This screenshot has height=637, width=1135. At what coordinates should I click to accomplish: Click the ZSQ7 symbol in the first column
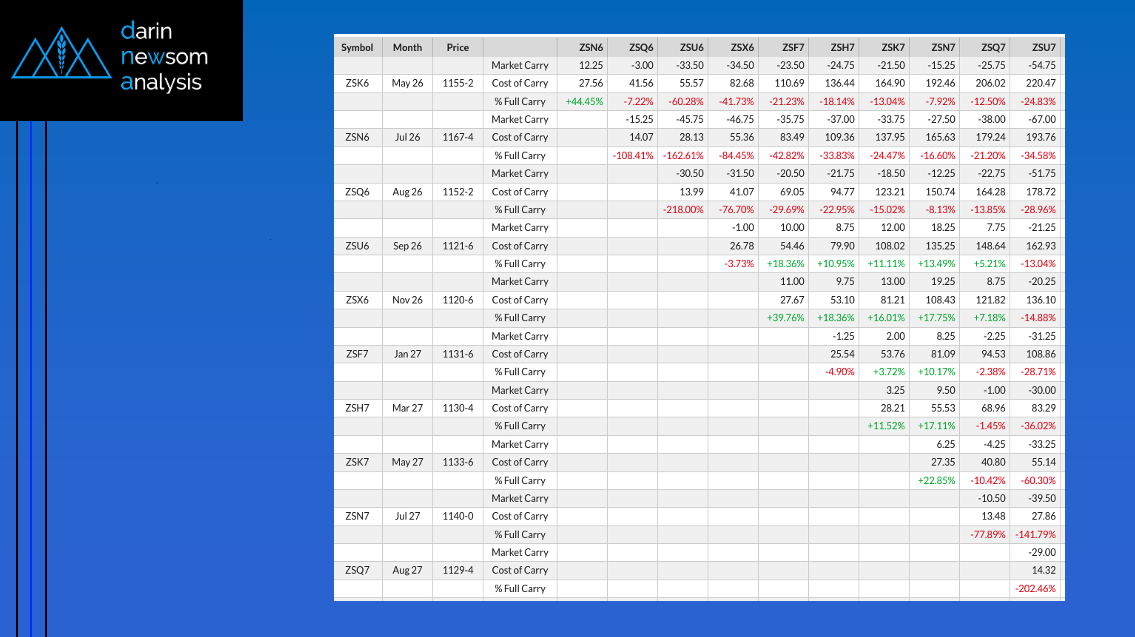357,570
